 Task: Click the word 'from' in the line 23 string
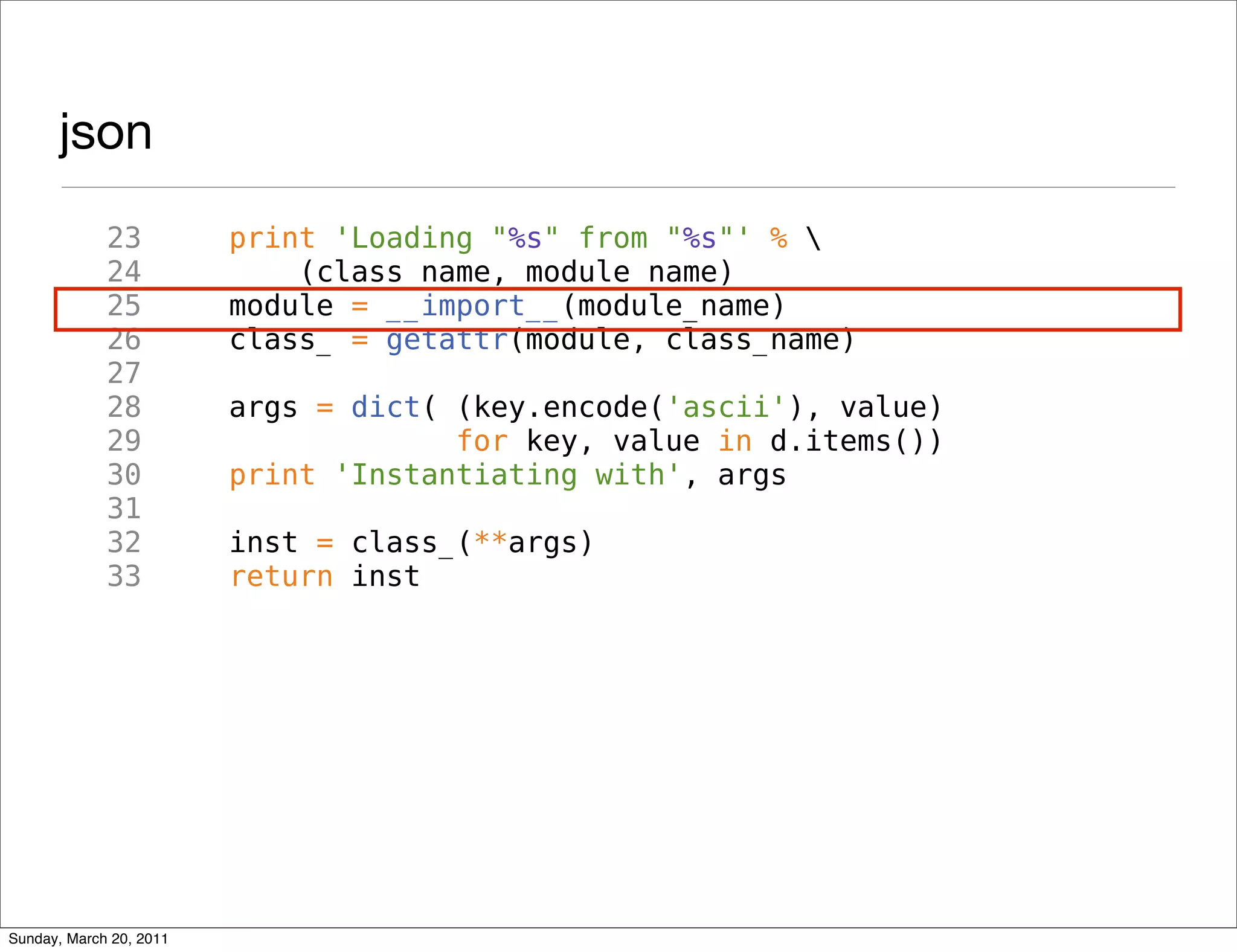(x=613, y=238)
